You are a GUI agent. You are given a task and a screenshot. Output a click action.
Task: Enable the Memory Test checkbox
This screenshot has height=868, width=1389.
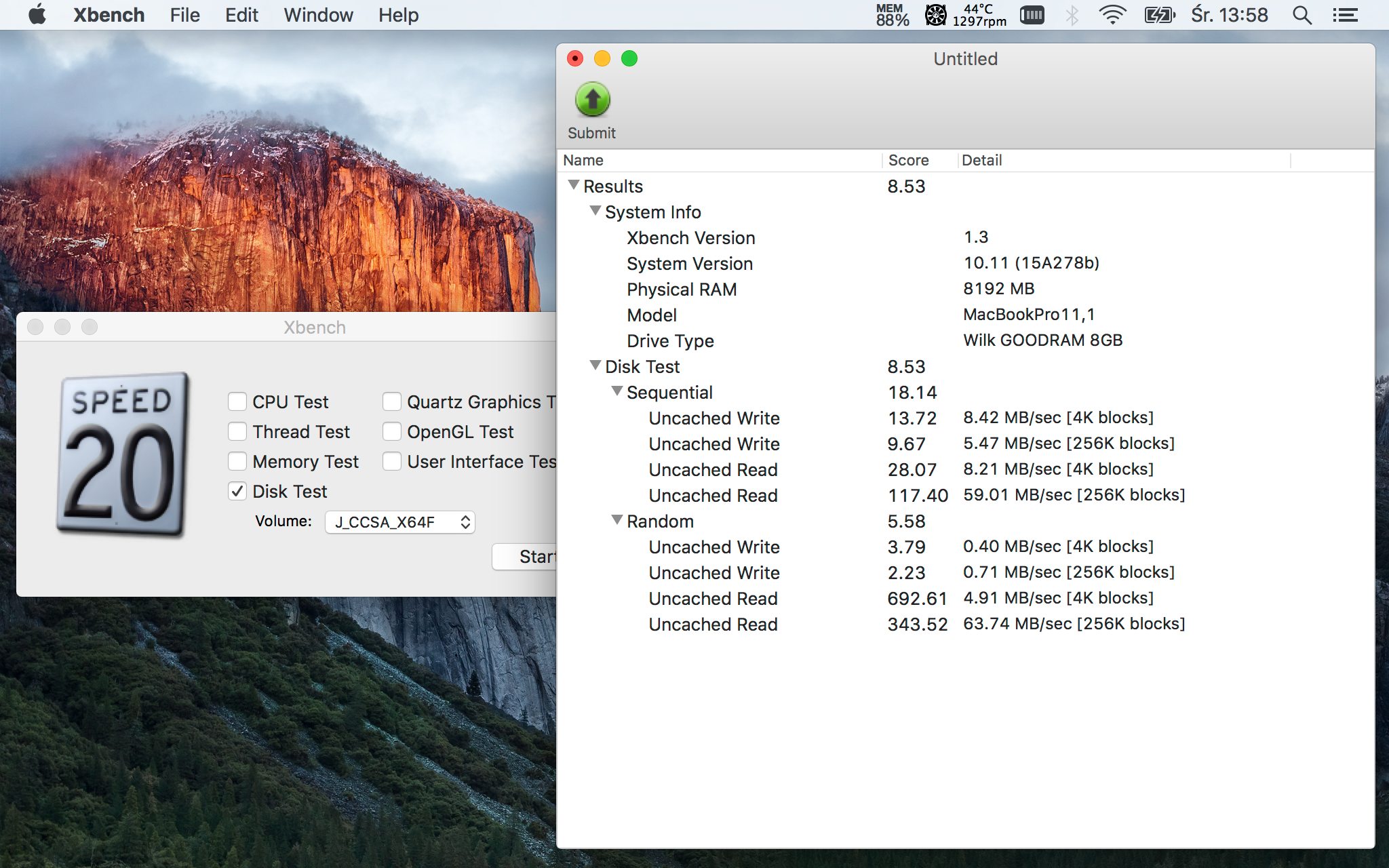click(237, 462)
